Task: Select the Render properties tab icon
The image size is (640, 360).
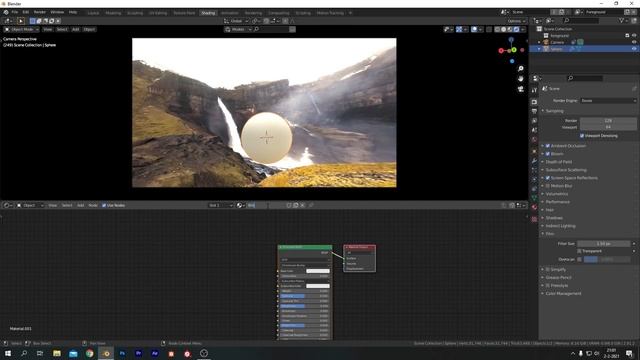Action: [534, 102]
